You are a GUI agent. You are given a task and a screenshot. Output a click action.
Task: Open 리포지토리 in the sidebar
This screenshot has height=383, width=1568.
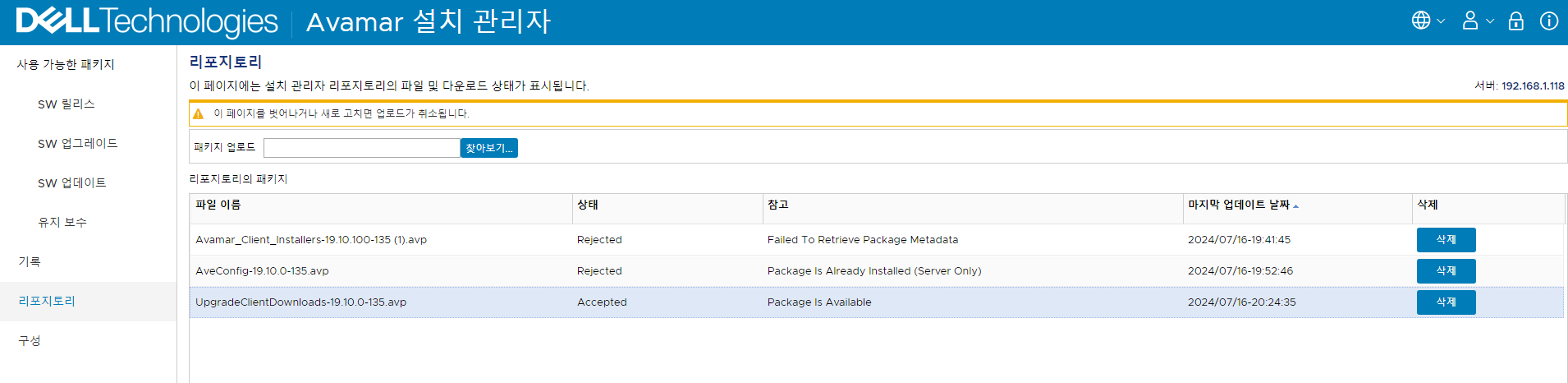click(47, 302)
